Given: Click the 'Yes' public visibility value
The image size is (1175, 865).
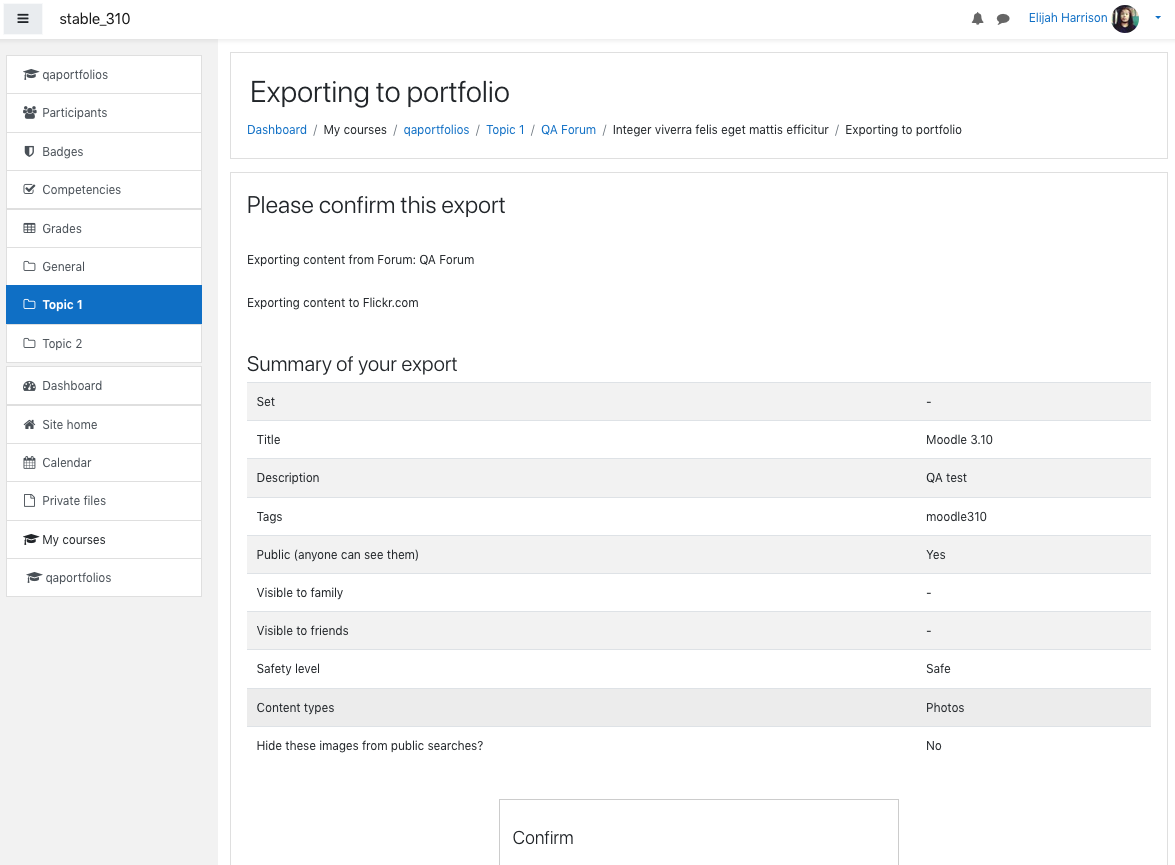Looking at the screenshot, I should (935, 555).
